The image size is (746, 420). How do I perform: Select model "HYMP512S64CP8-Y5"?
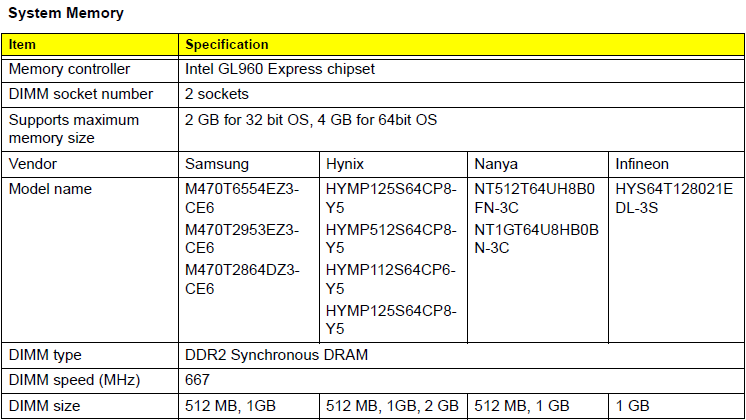pos(391,239)
